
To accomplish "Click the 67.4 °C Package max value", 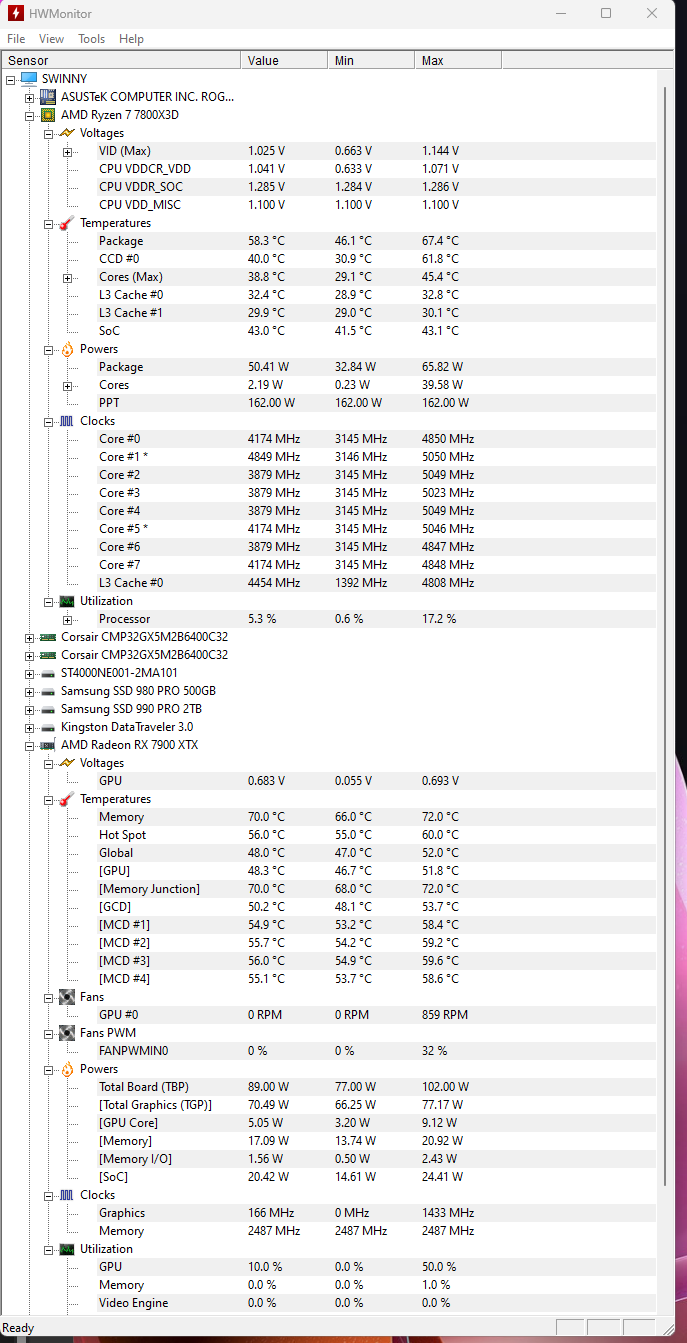I will click(440, 241).
